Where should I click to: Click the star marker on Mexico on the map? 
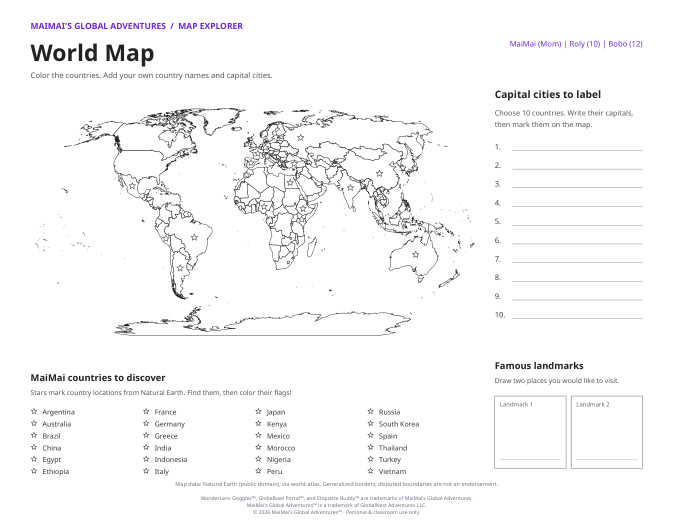[x=132, y=186]
